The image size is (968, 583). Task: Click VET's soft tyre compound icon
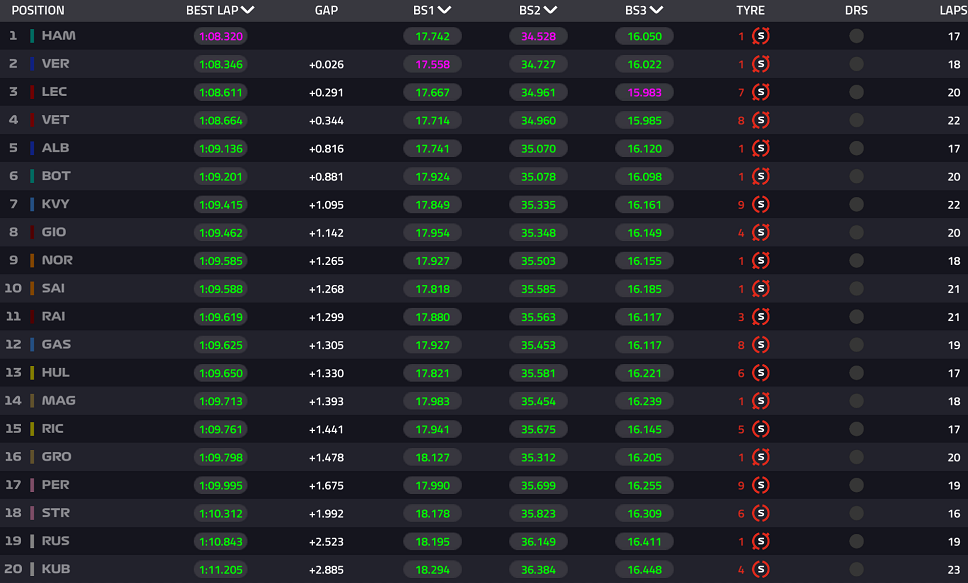[760, 120]
